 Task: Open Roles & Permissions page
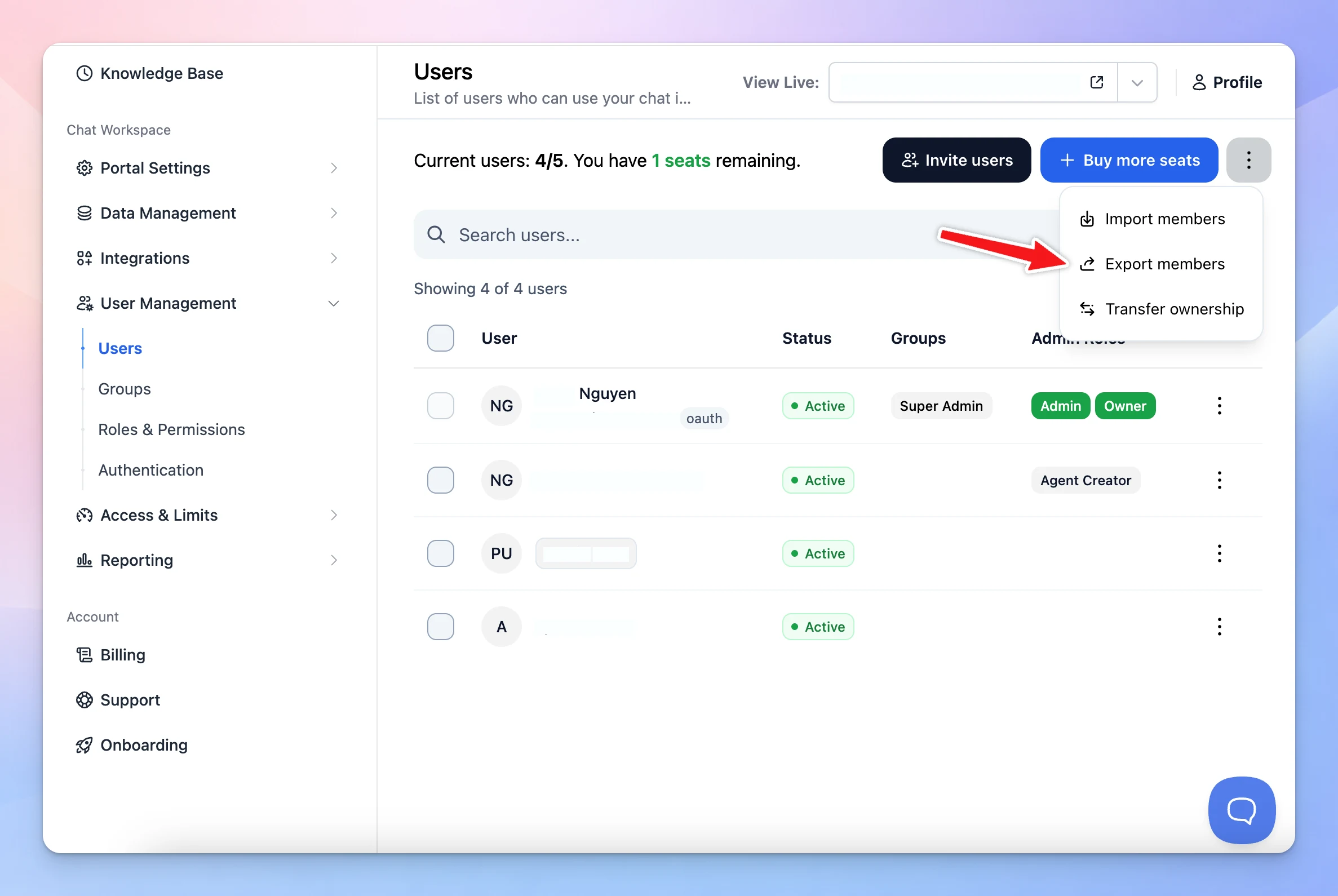click(x=171, y=430)
